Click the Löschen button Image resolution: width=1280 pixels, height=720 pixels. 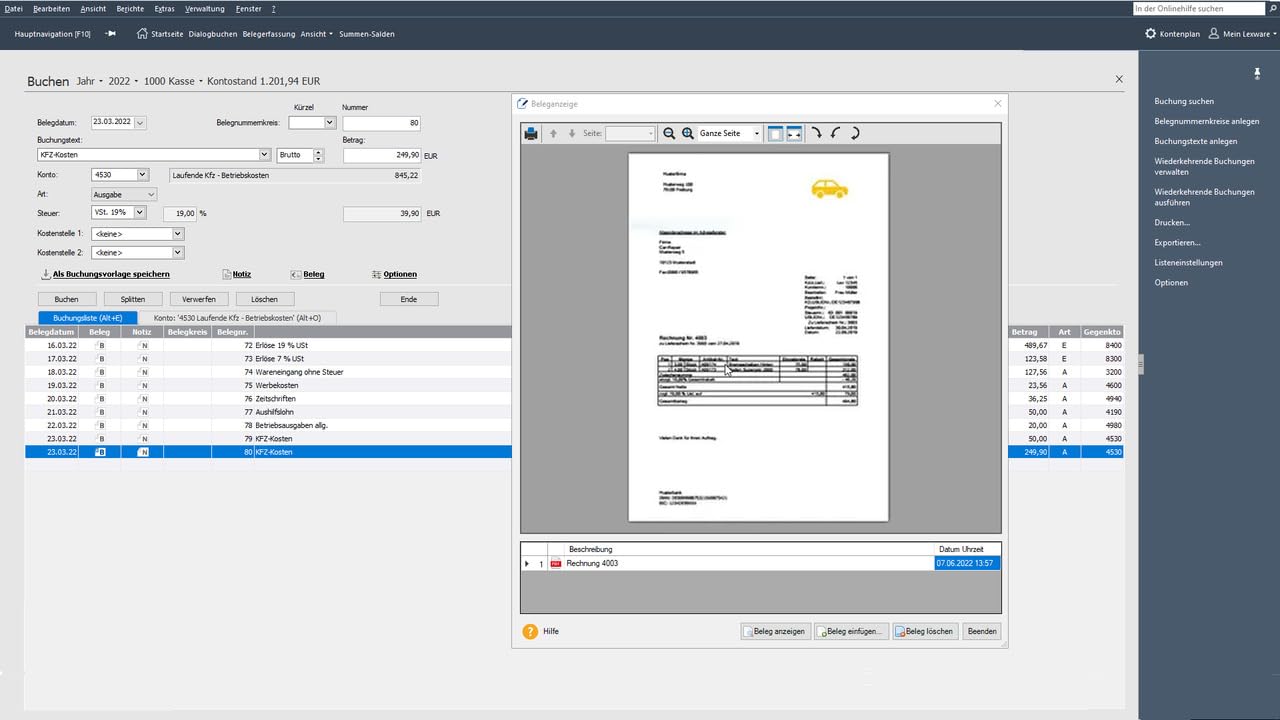click(265, 299)
